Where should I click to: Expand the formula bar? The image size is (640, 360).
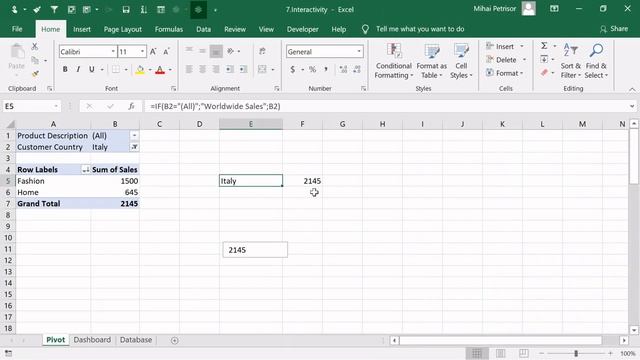[x=632, y=107]
